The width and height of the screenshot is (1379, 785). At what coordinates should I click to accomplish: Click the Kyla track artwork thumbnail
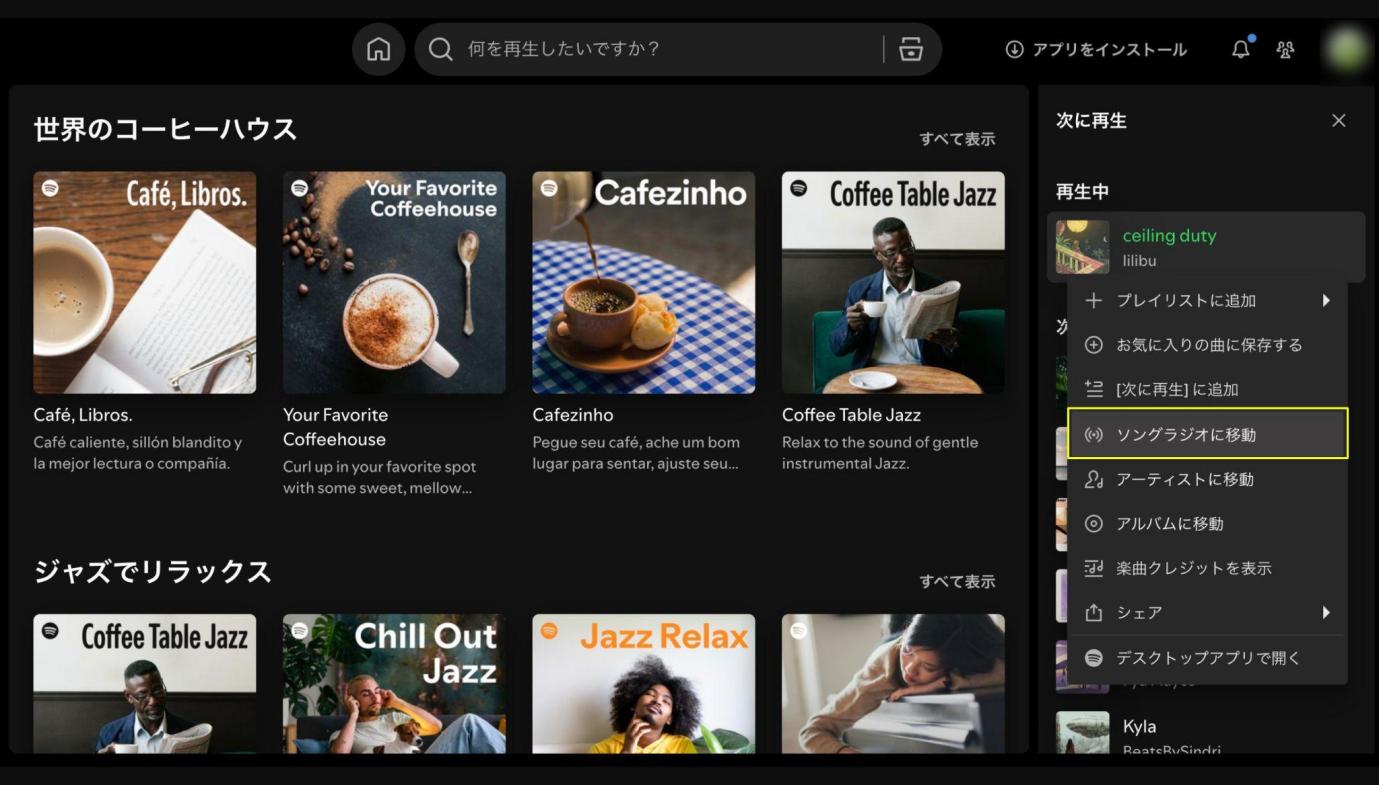tap(1082, 732)
